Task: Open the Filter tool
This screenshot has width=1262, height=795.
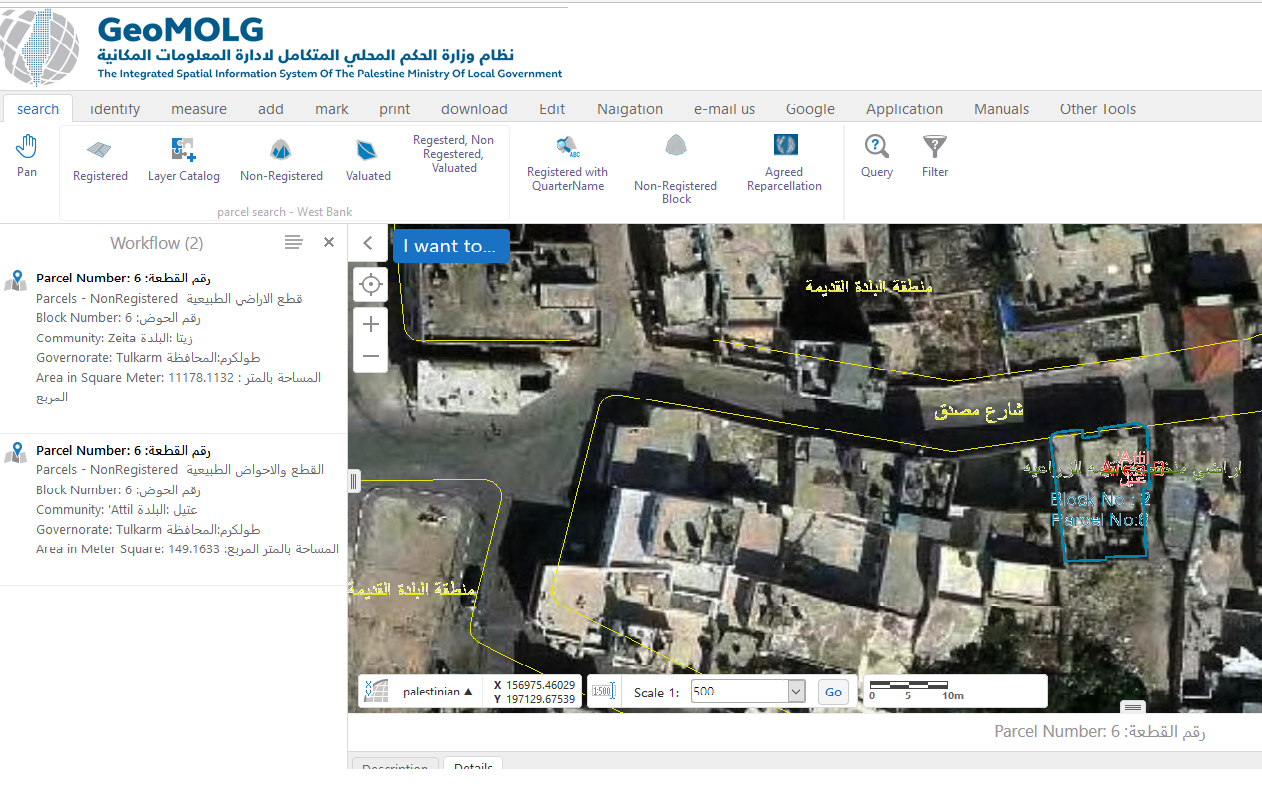Action: click(x=935, y=157)
